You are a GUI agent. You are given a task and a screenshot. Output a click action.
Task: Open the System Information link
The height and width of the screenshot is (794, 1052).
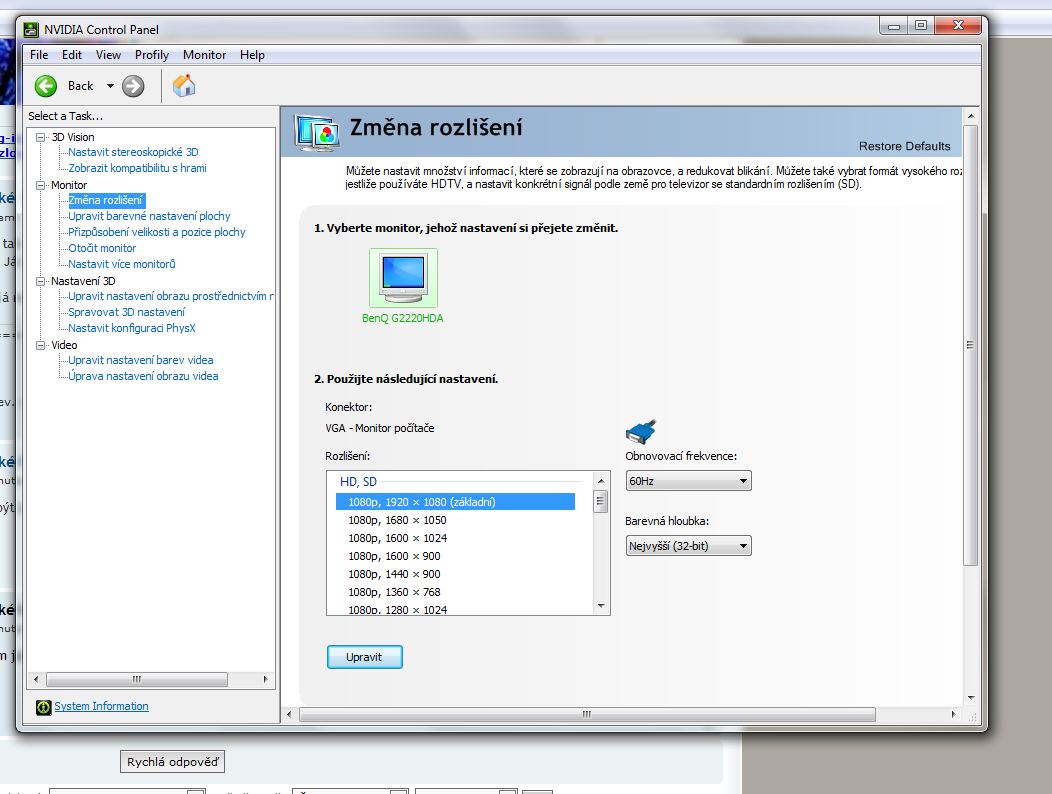[101, 706]
